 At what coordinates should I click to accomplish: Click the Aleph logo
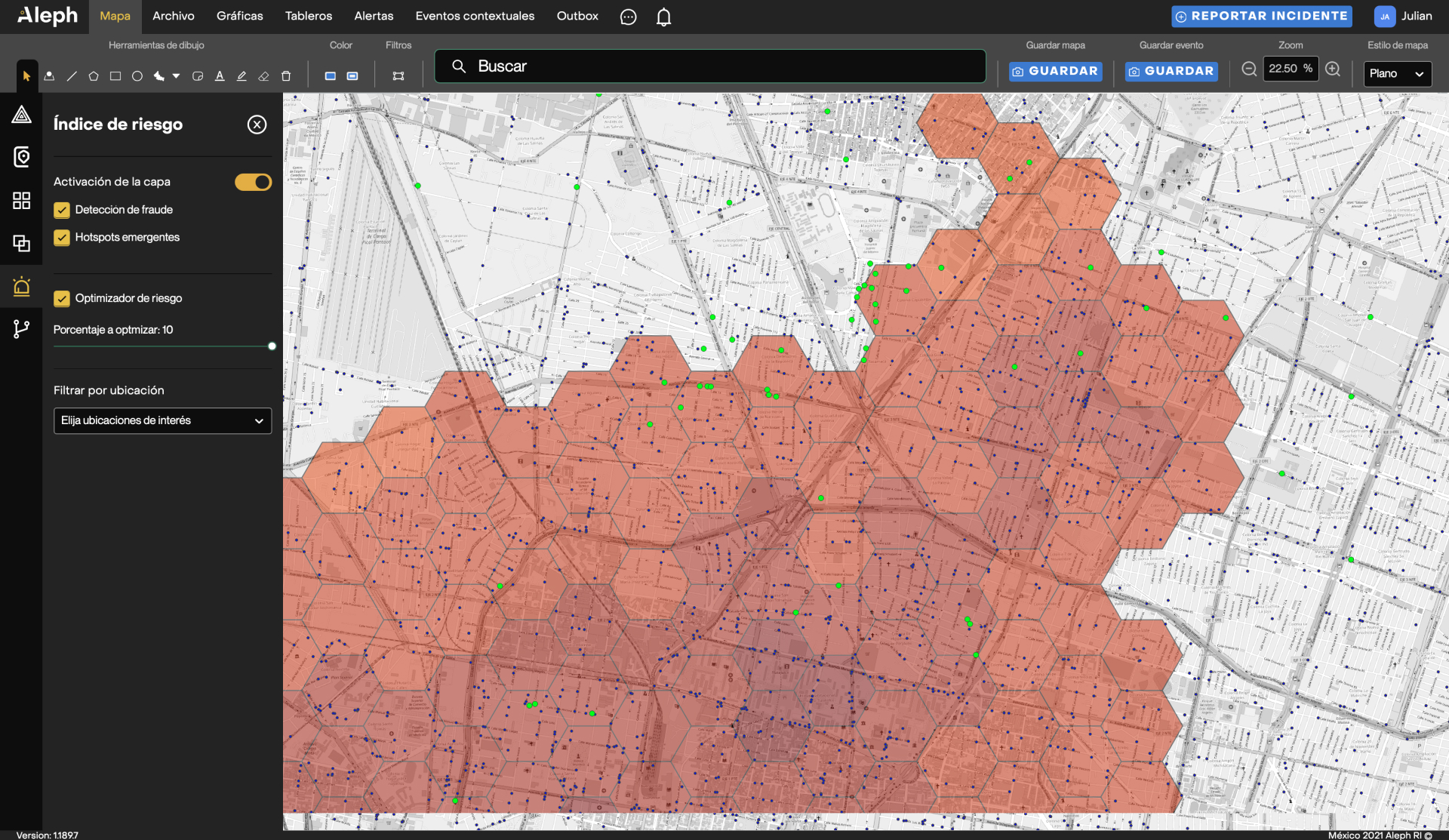coord(47,16)
